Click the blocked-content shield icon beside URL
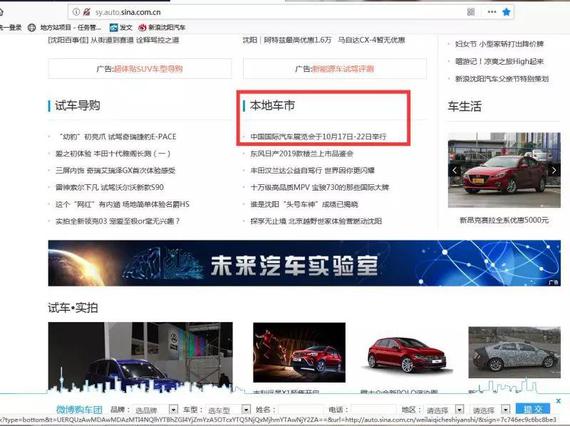570x426 pixels. click(x=87, y=12)
